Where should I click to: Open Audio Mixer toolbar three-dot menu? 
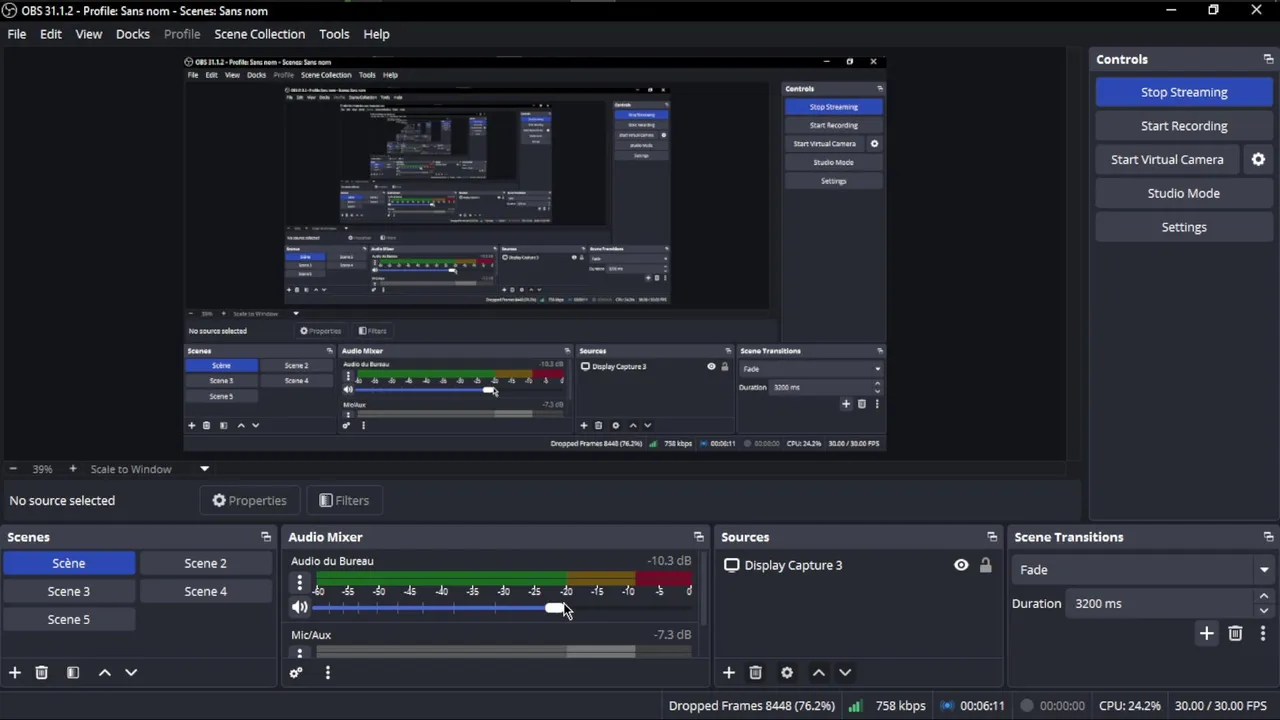point(327,673)
